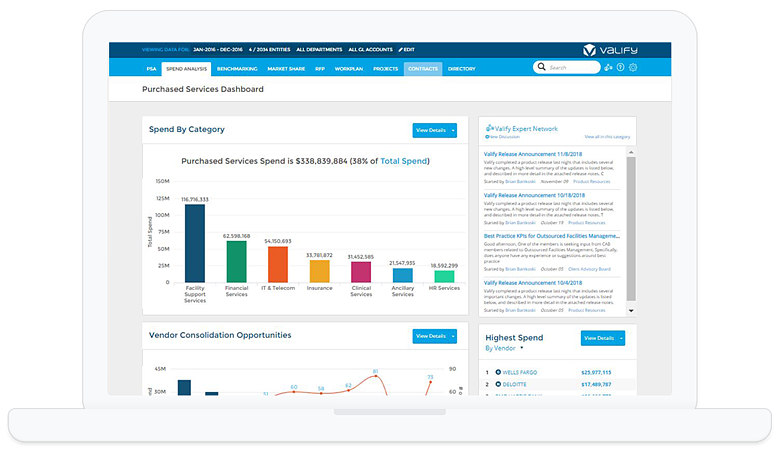Open Best Practice KPIs for Outsourced Facilities post
The image size is (779, 450).
(551, 236)
